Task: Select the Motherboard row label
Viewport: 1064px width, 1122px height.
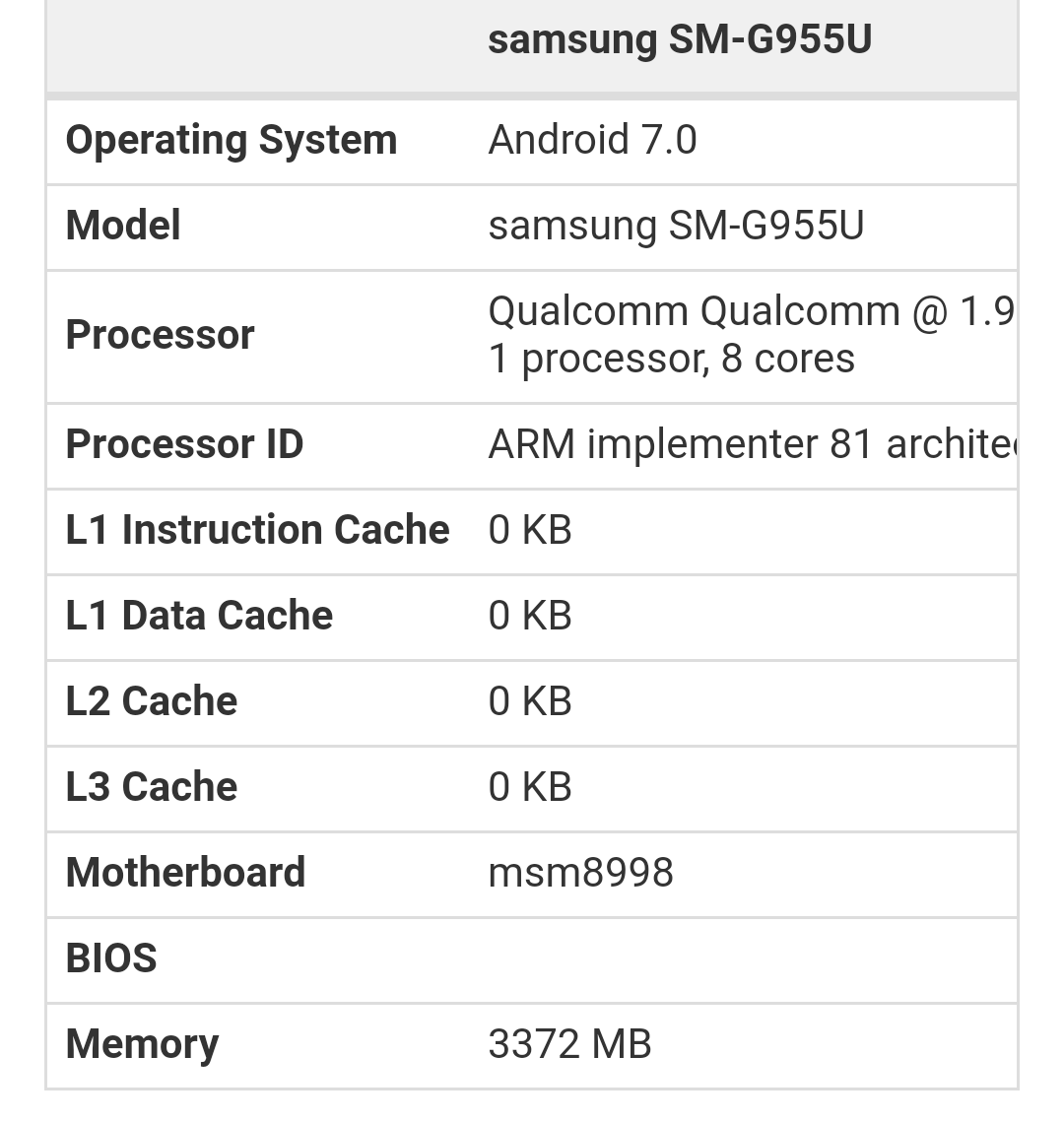Action: tap(185, 873)
